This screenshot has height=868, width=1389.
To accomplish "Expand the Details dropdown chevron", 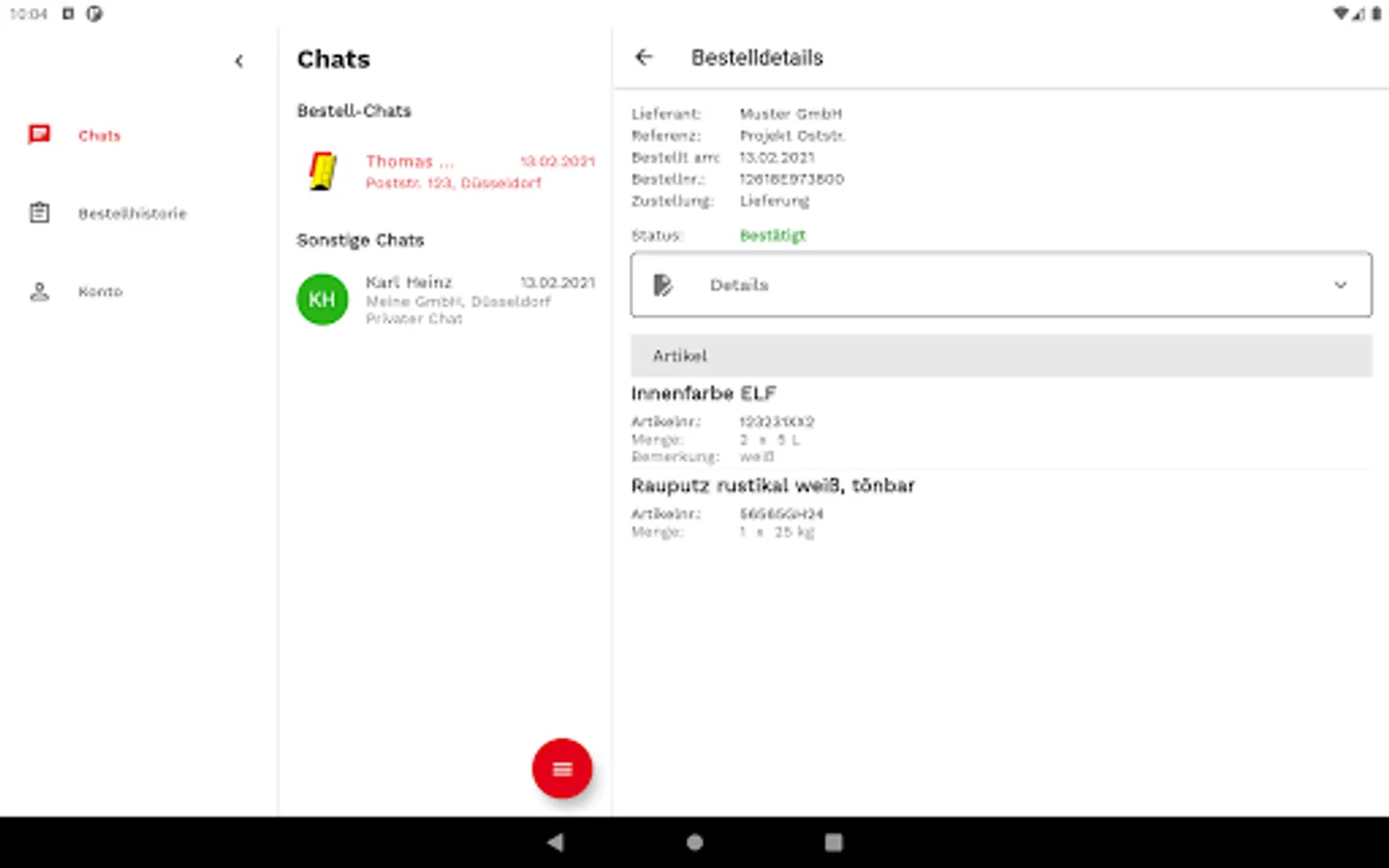I will click(x=1341, y=285).
